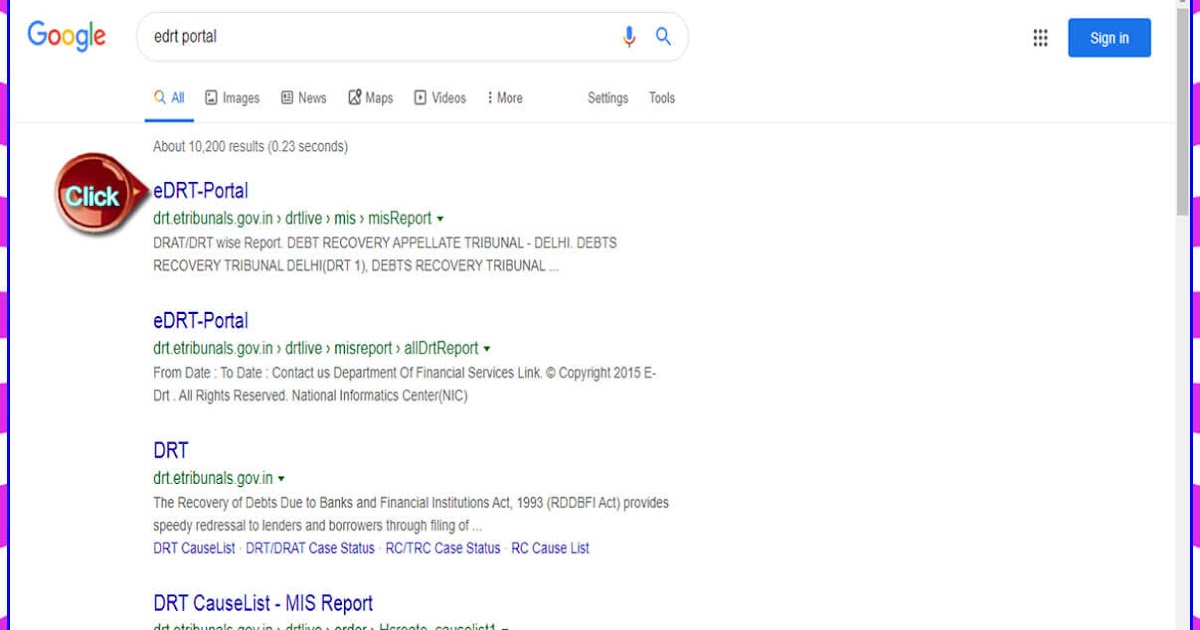Open the drt.etribunals.gov.in URL dropdown arrow
This screenshot has width=1200, height=630.
click(x=281, y=479)
